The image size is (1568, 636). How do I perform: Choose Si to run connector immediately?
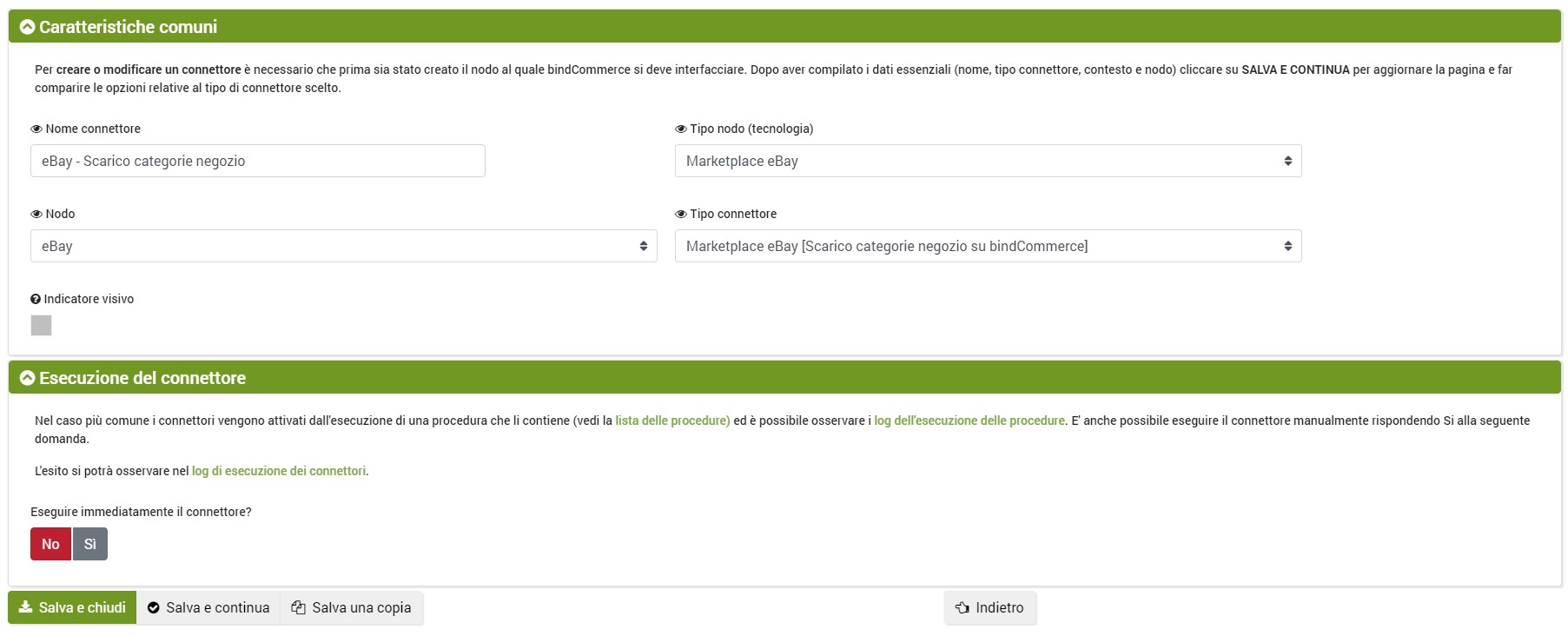pyautogui.click(x=90, y=544)
